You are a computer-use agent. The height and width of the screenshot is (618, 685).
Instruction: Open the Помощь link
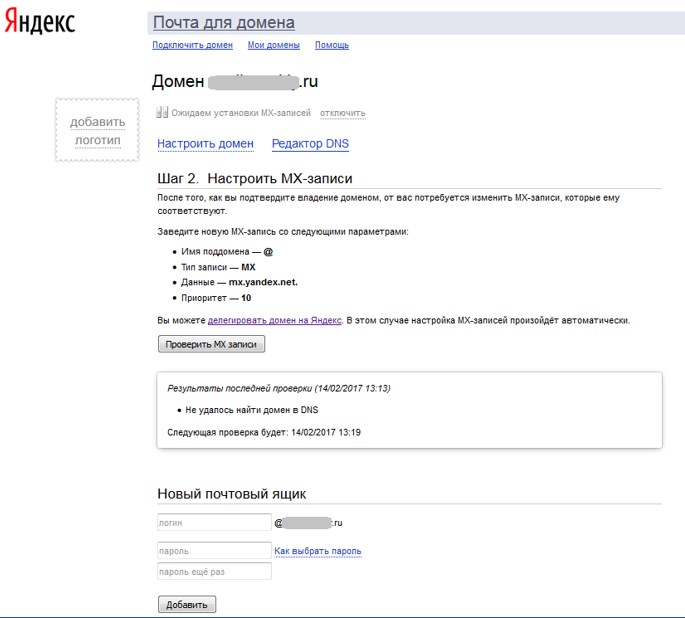[x=332, y=45]
